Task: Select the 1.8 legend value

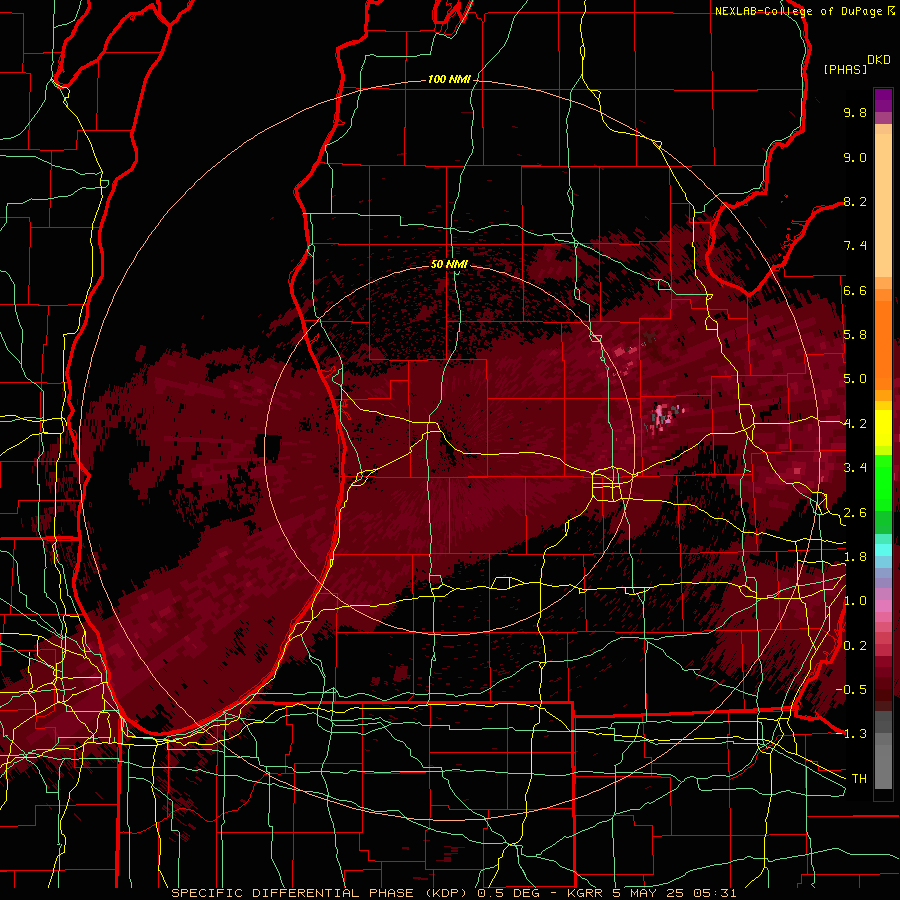Action: pos(855,557)
